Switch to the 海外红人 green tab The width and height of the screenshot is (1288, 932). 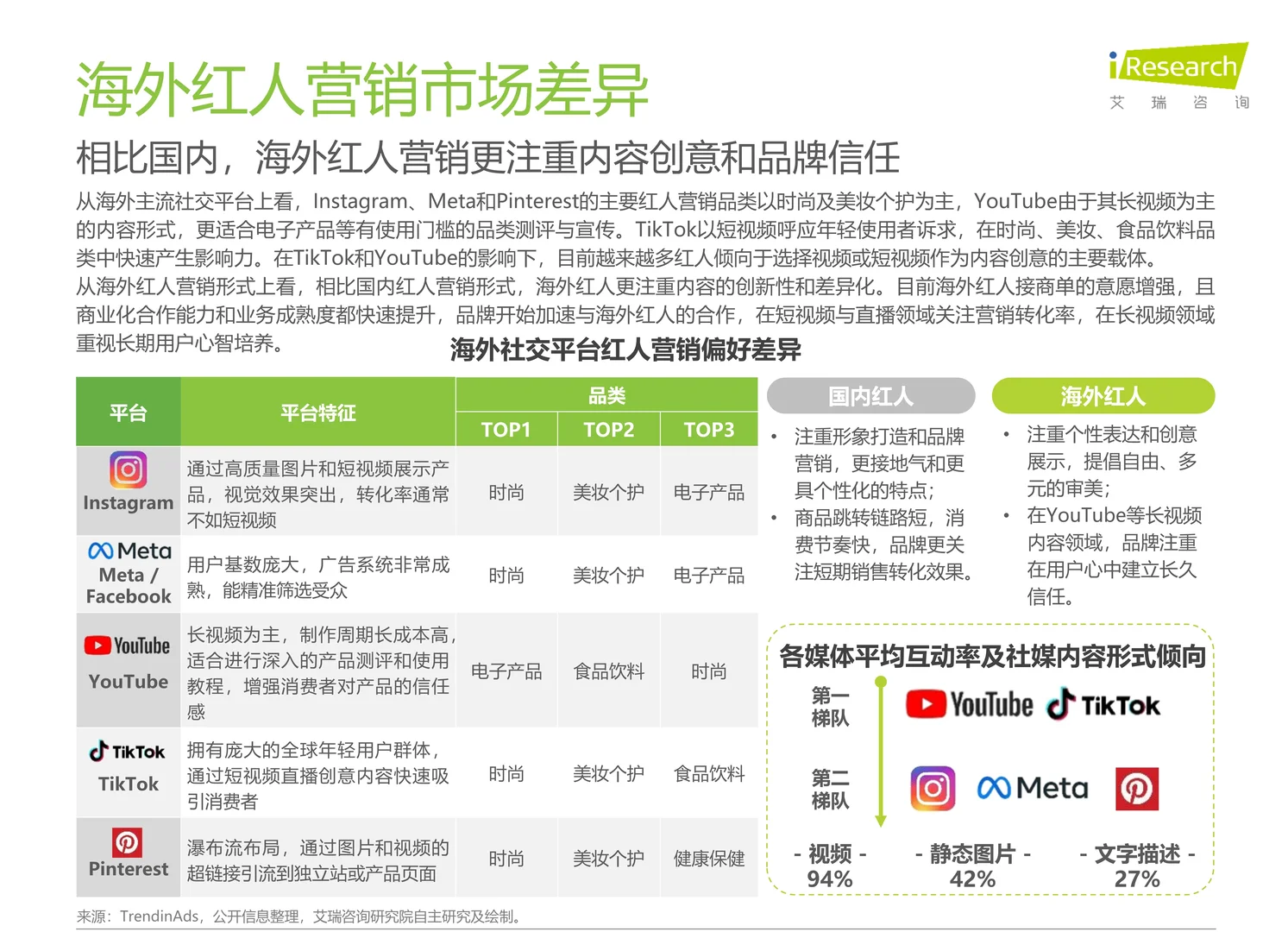[x=1103, y=395]
